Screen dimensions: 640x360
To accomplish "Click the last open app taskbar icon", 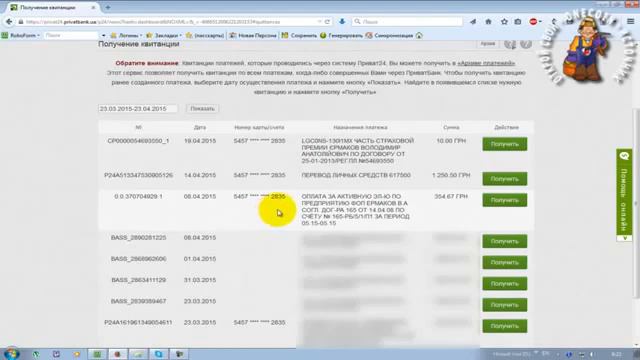I will point(180,354).
